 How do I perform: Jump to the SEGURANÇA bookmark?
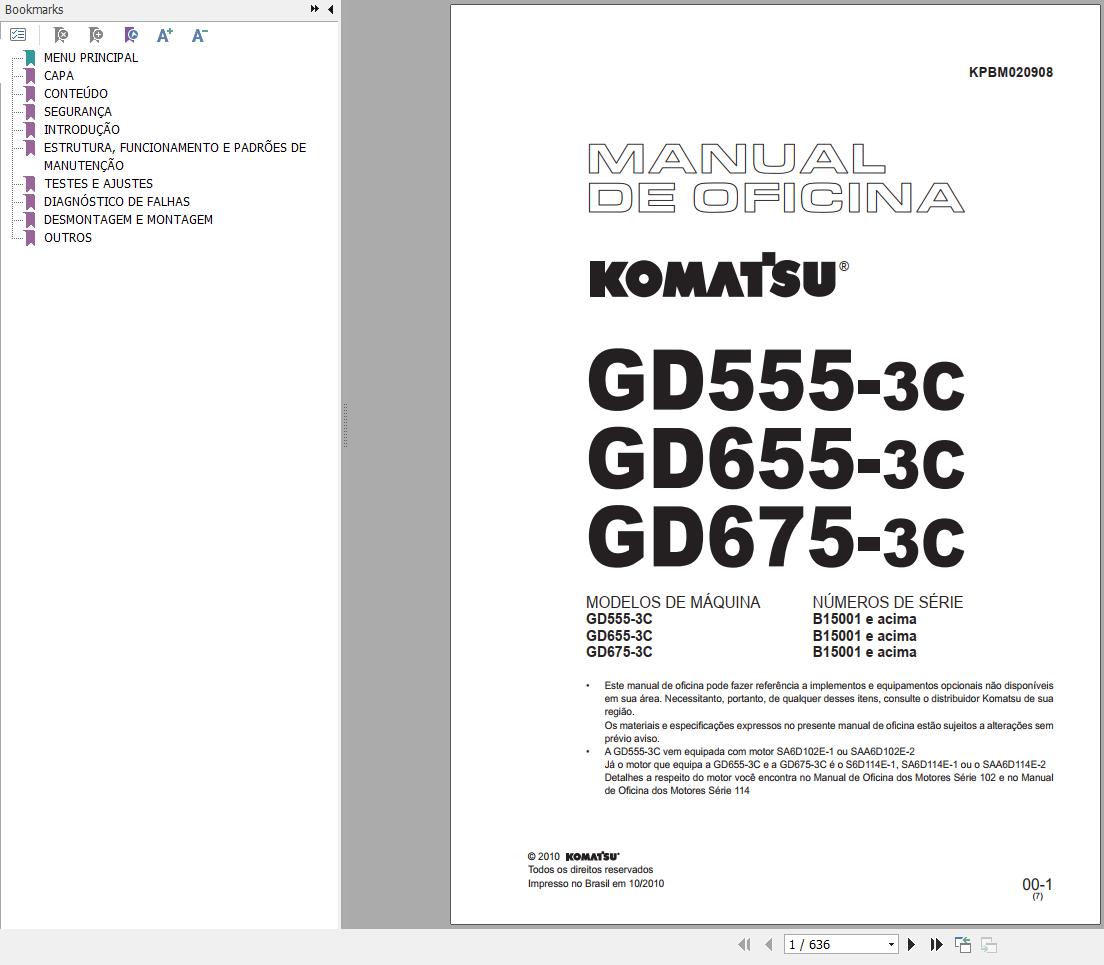[77, 111]
